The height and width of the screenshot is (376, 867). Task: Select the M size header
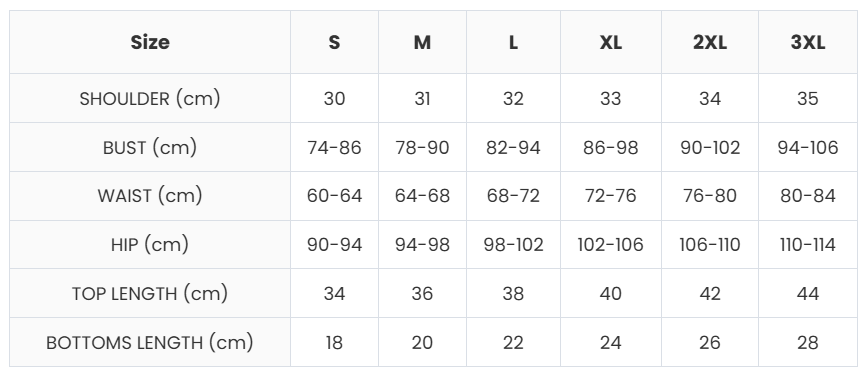(422, 42)
